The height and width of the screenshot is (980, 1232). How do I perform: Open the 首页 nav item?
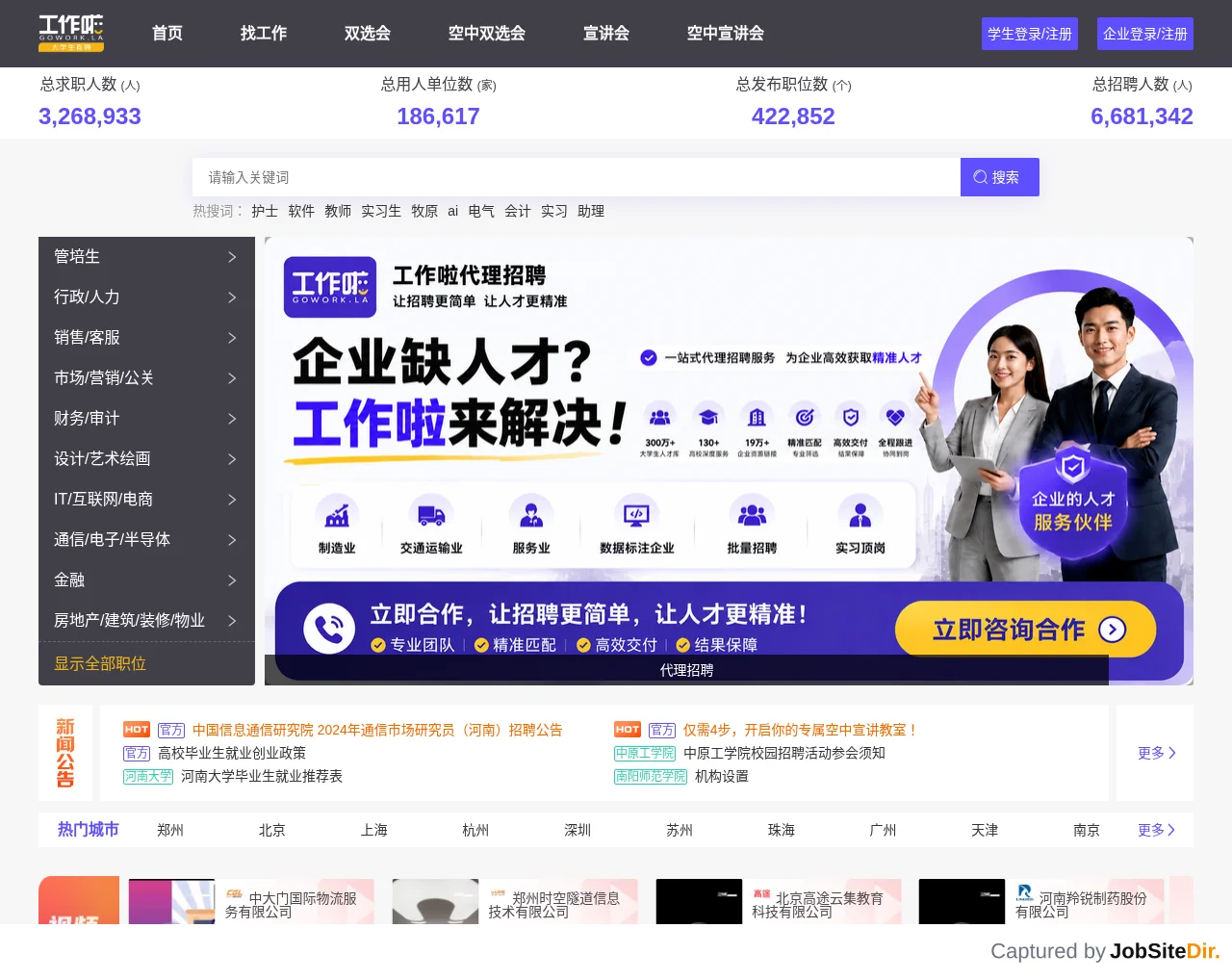point(167,34)
